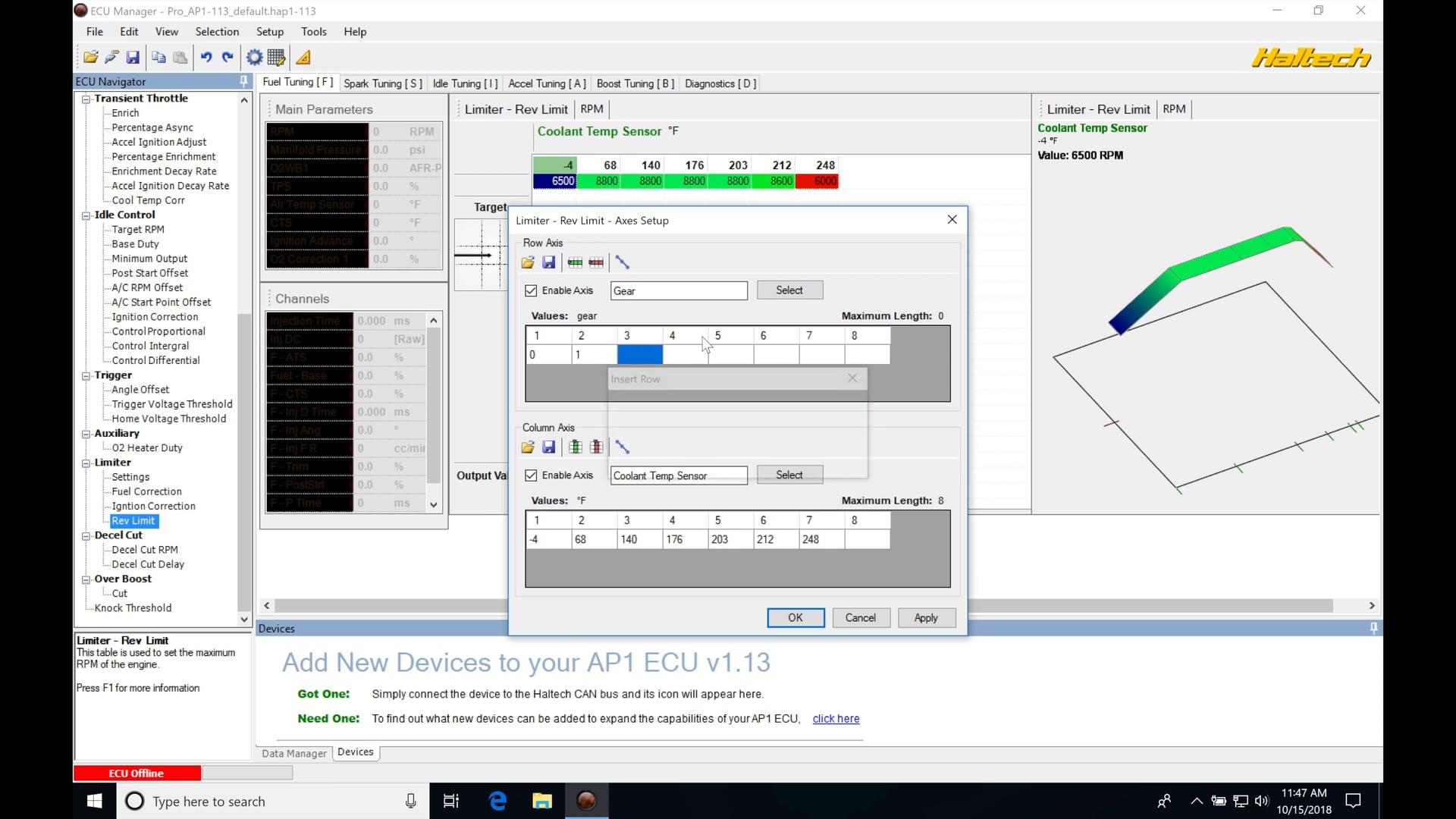Follow the click here link for new devices

(x=835, y=718)
